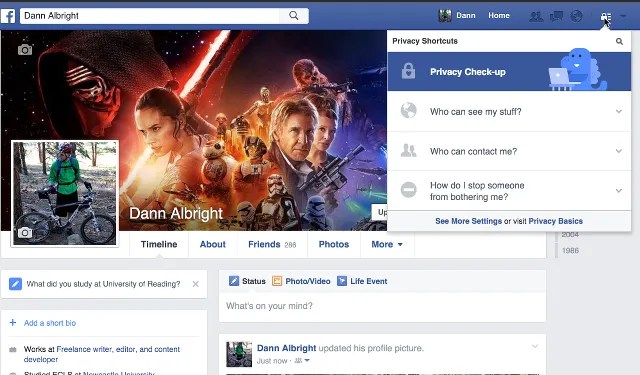Open notifications globe icon
640x375 pixels.
pyautogui.click(x=576, y=16)
